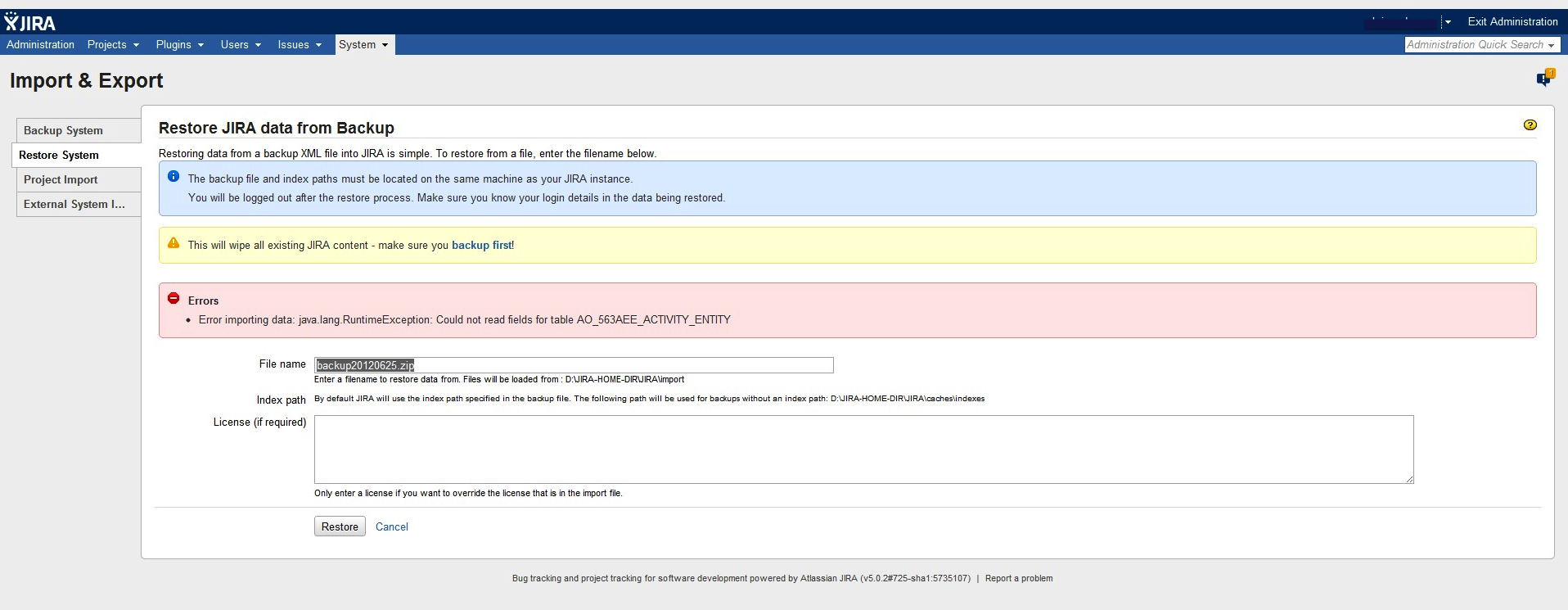This screenshot has height=610, width=1568.
Task: Click the 'Index path' label
Action: tap(281, 400)
